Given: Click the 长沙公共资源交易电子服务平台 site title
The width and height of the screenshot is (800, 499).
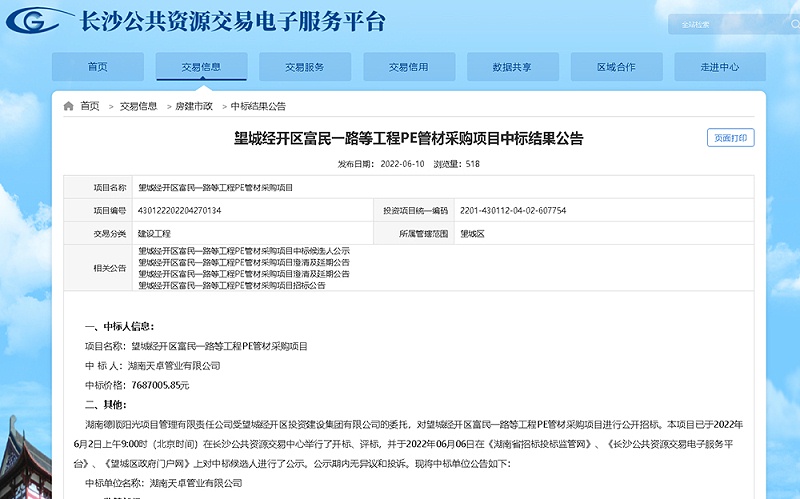Looking at the screenshot, I should point(232,22).
